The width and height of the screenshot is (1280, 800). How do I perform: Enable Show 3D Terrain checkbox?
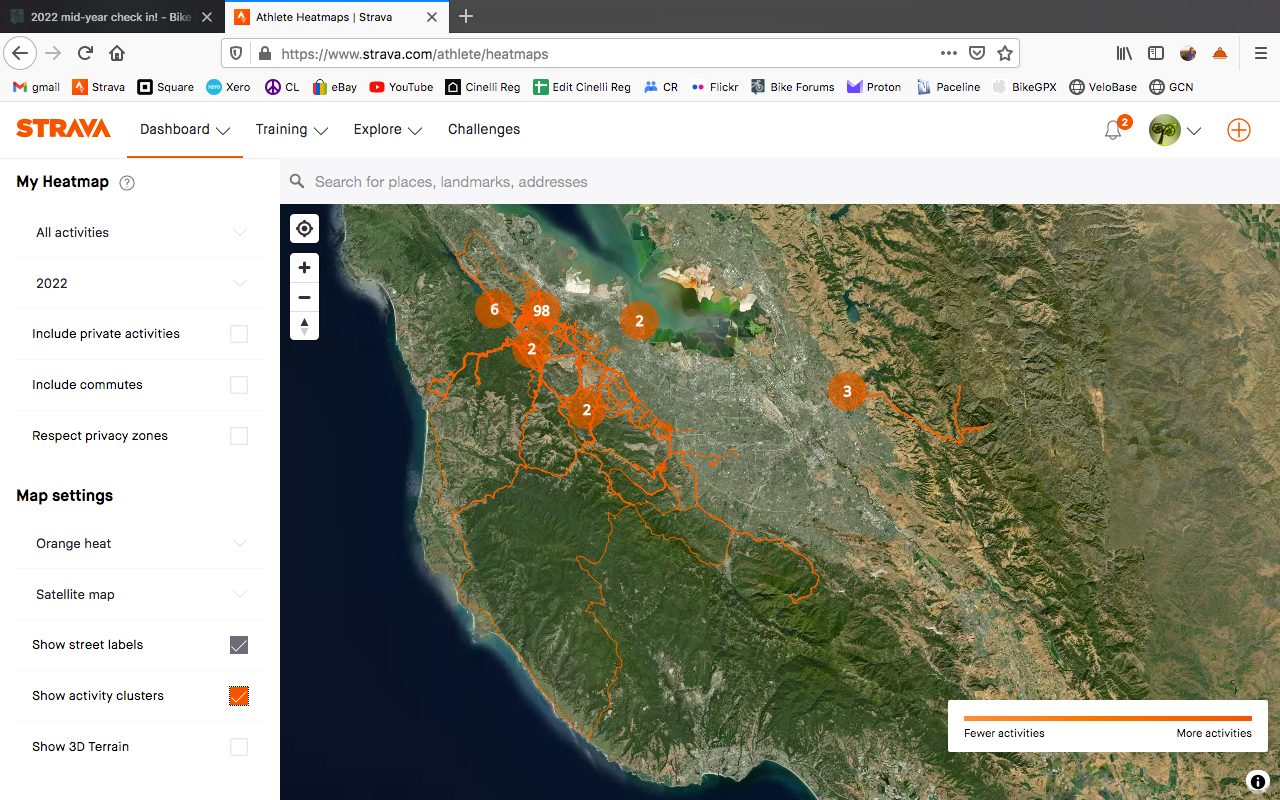point(239,747)
